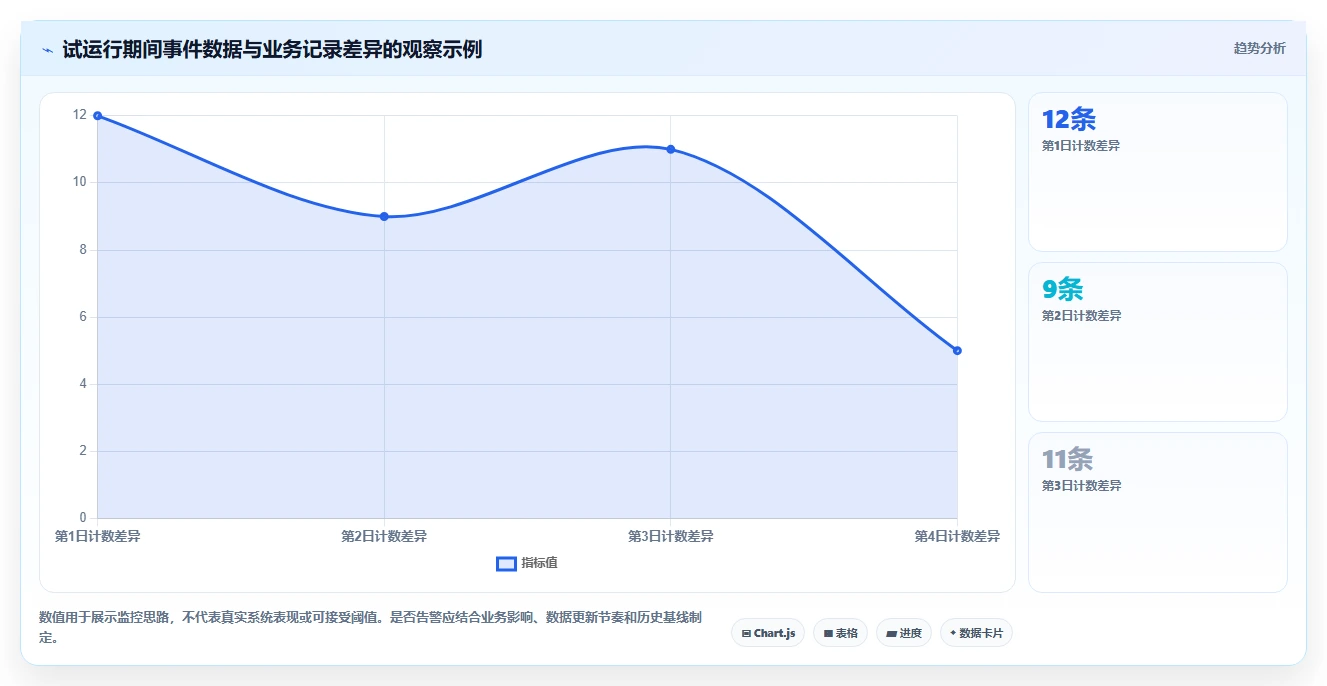This screenshot has height=686, width=1327.
Task: Click the y-axis value 2
Action: 83,451
